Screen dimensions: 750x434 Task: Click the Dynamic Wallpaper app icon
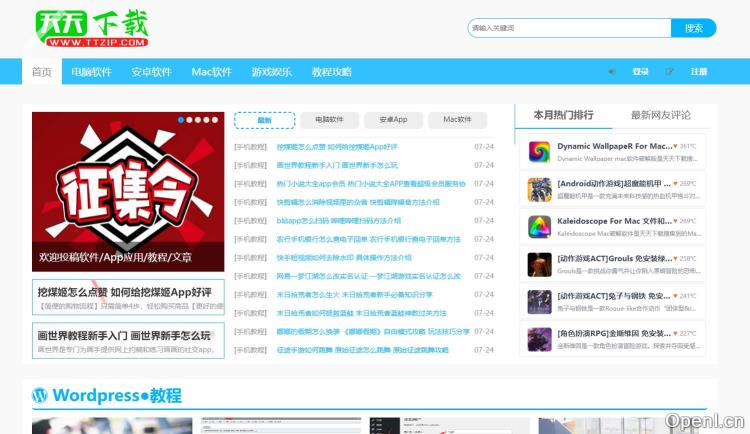(540, 152)
